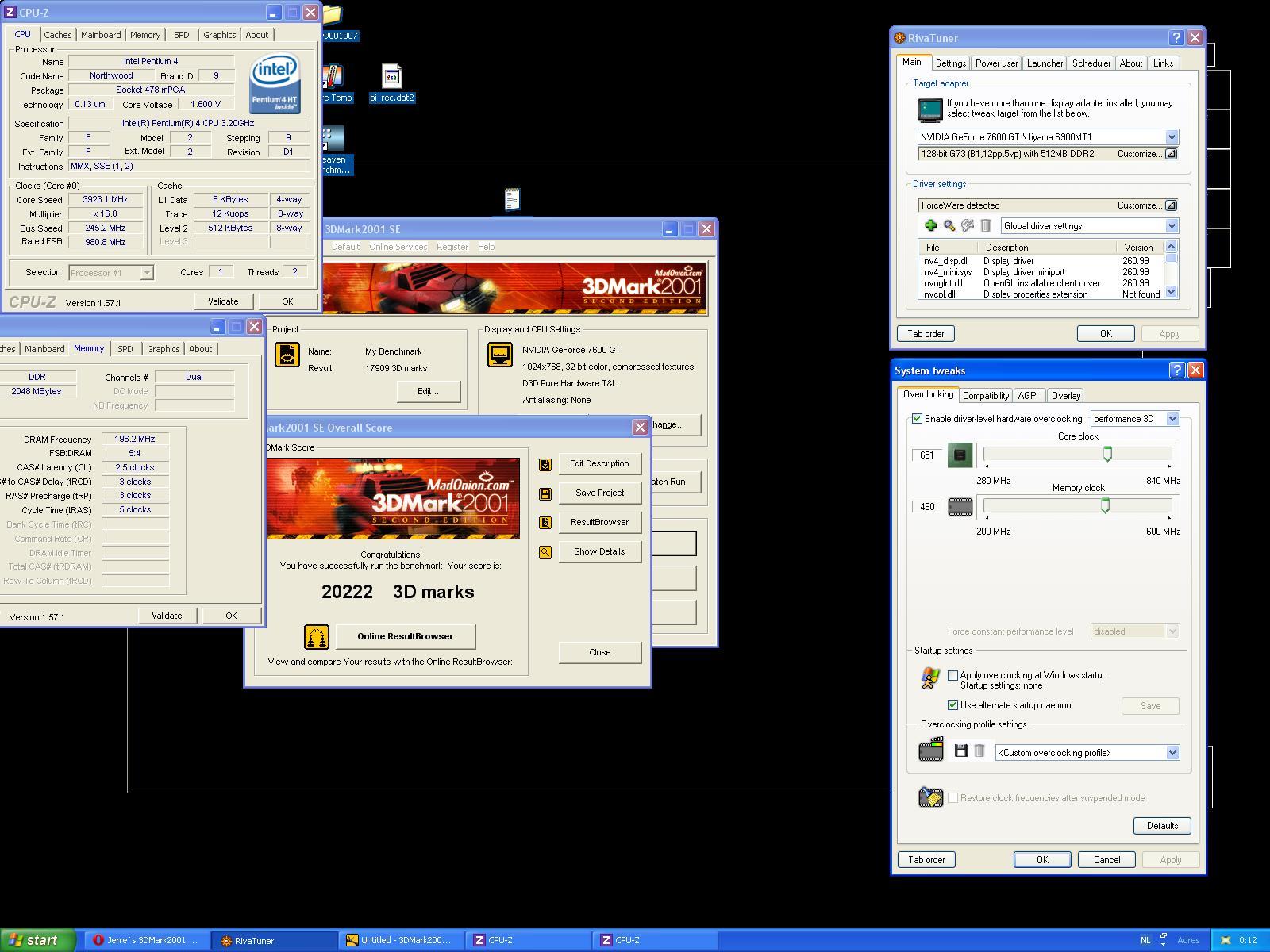Click the NL language indicator in the tray
The width and height of the screenshot is (1270, 952).
pos(1145,940)
